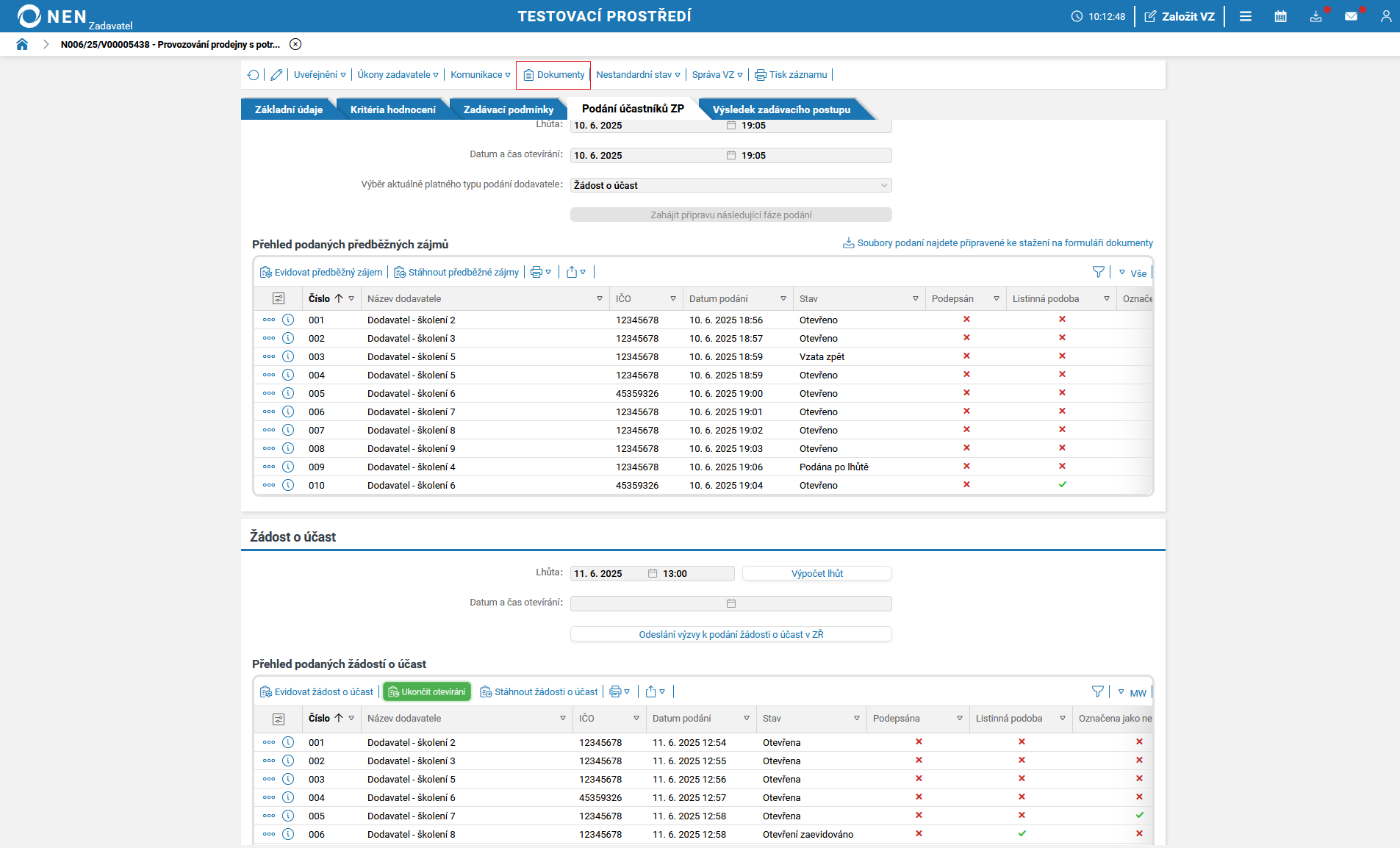Image resolution: width=1400 pixels, height=848 pixels.
Task: Show info for žádost o účast 004
Action: point(288,798)
